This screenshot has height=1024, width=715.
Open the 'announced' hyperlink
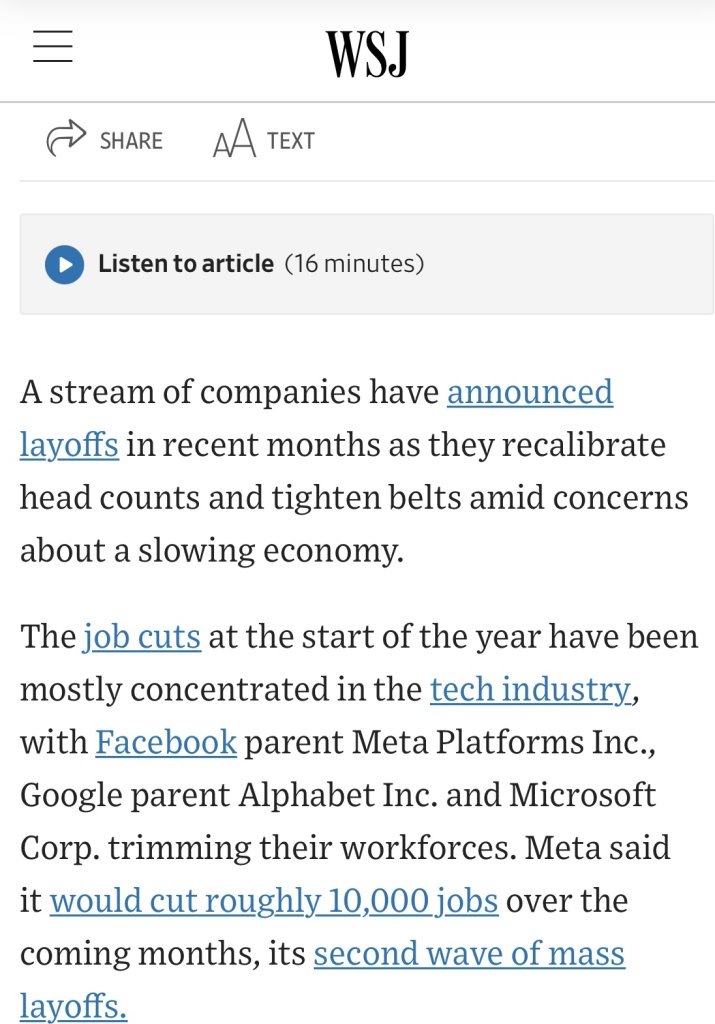pos(529,391)
